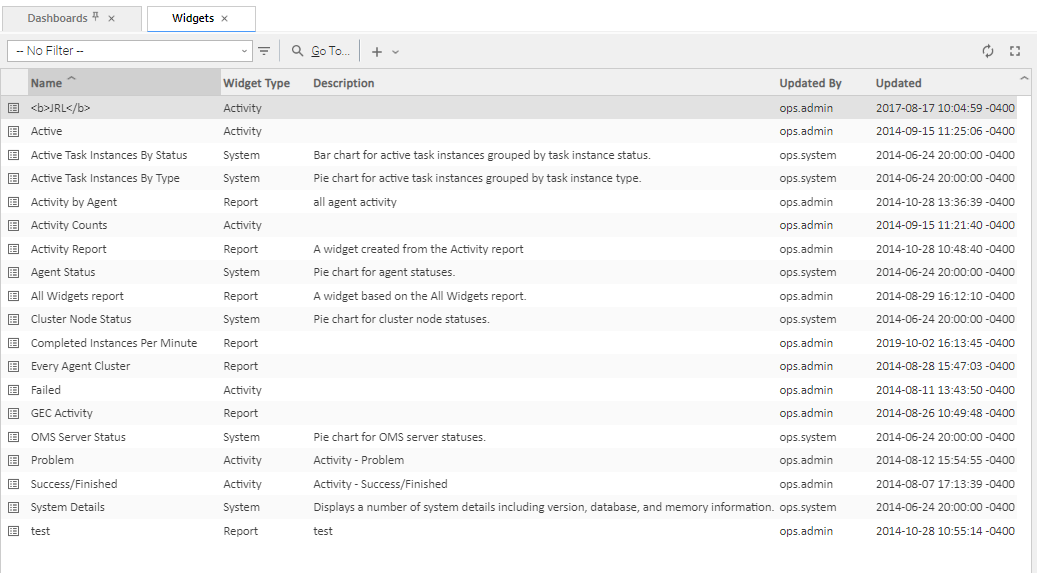This screenshot has width=1037, height=573.
Task: Click the filter lines icon
Action: (264, 51)
